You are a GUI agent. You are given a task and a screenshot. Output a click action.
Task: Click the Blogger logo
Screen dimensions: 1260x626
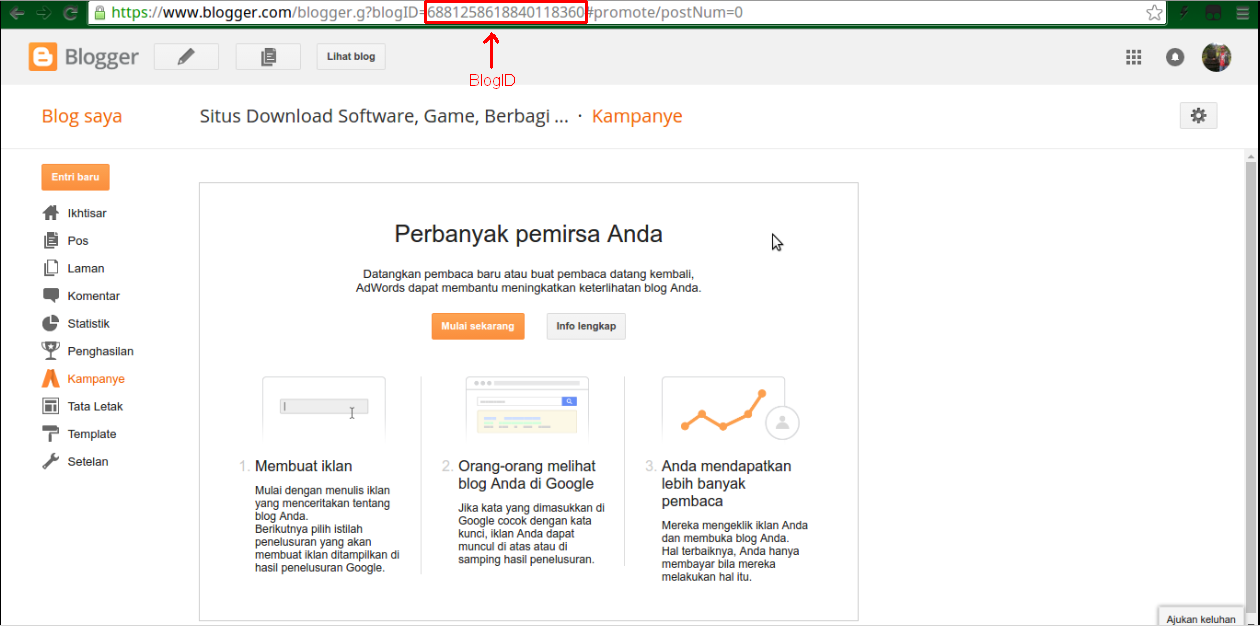pyautogui.click(x=84, y=57)
